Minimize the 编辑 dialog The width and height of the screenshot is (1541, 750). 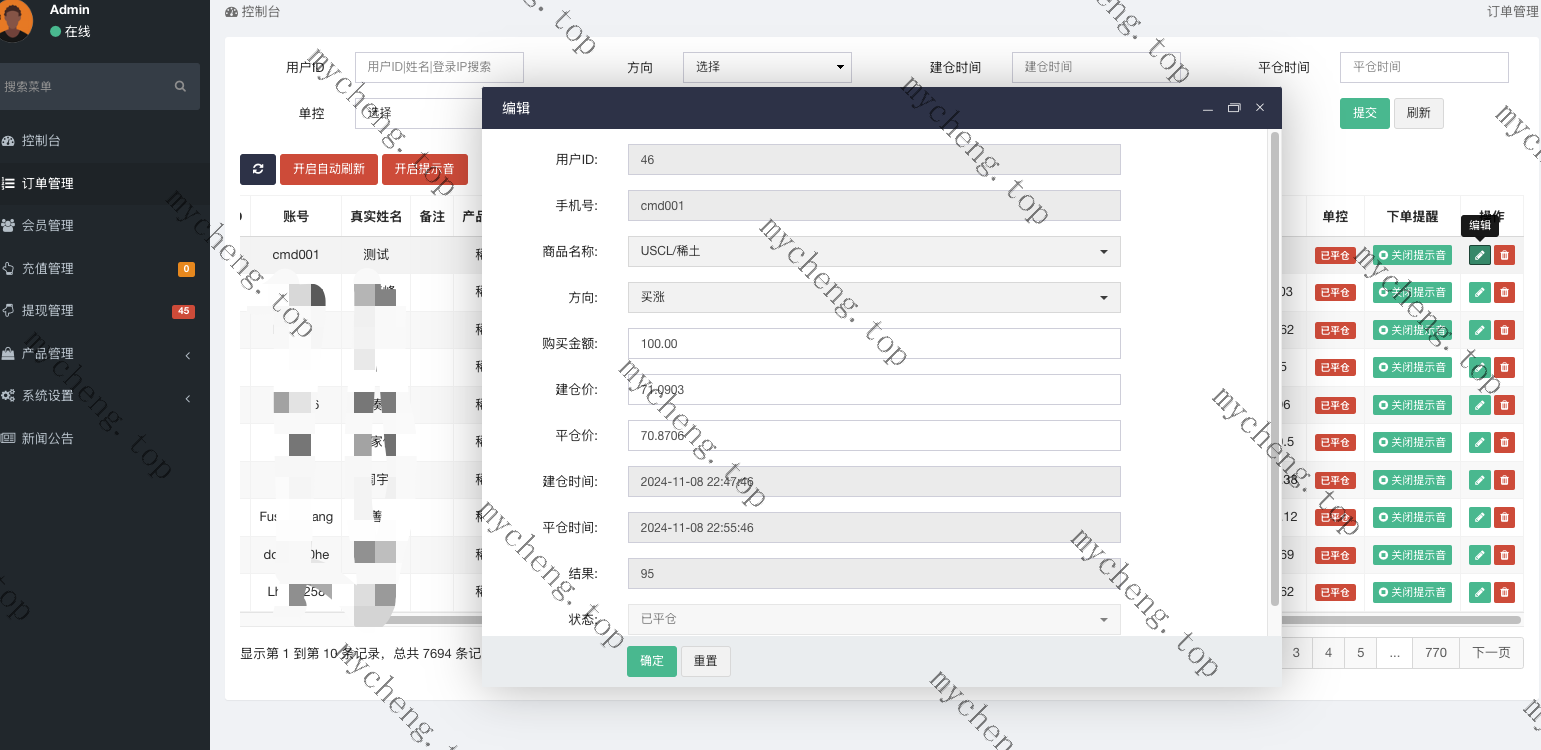1208,108
